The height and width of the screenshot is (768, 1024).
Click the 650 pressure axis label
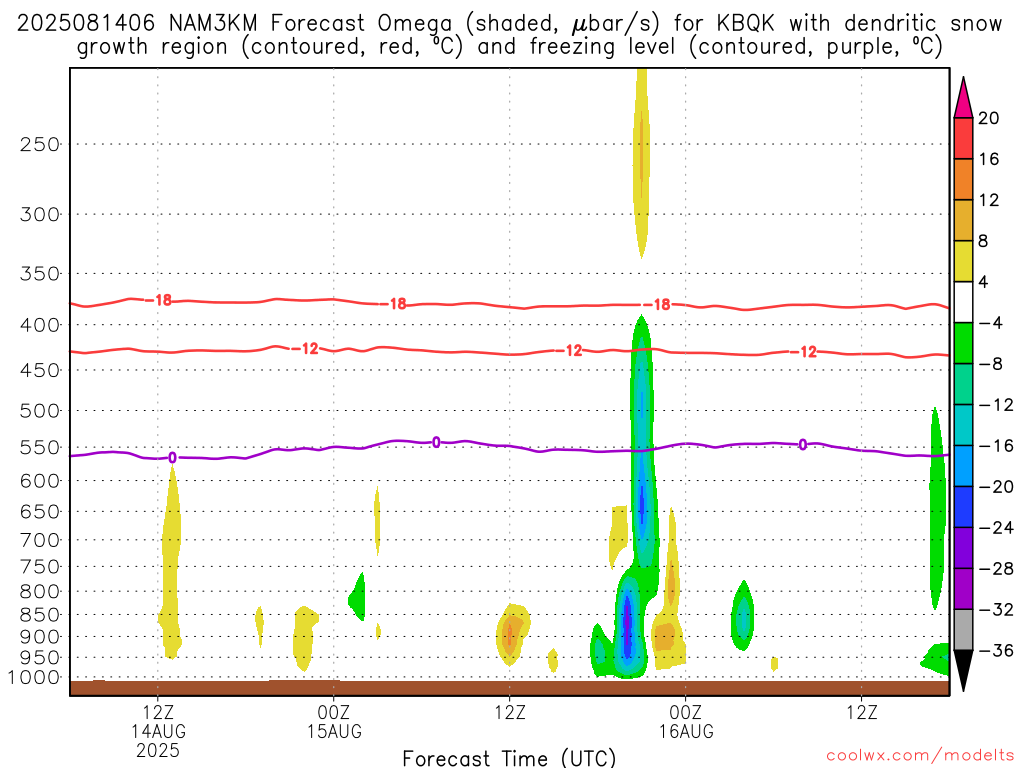[x=40, y=511]
